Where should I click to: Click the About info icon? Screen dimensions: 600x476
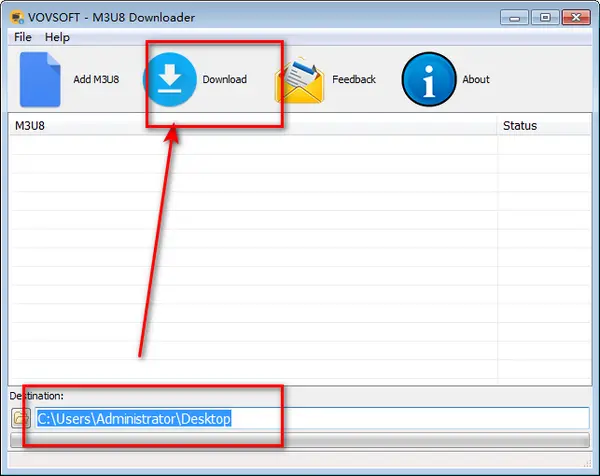click(x=429, y=79)
